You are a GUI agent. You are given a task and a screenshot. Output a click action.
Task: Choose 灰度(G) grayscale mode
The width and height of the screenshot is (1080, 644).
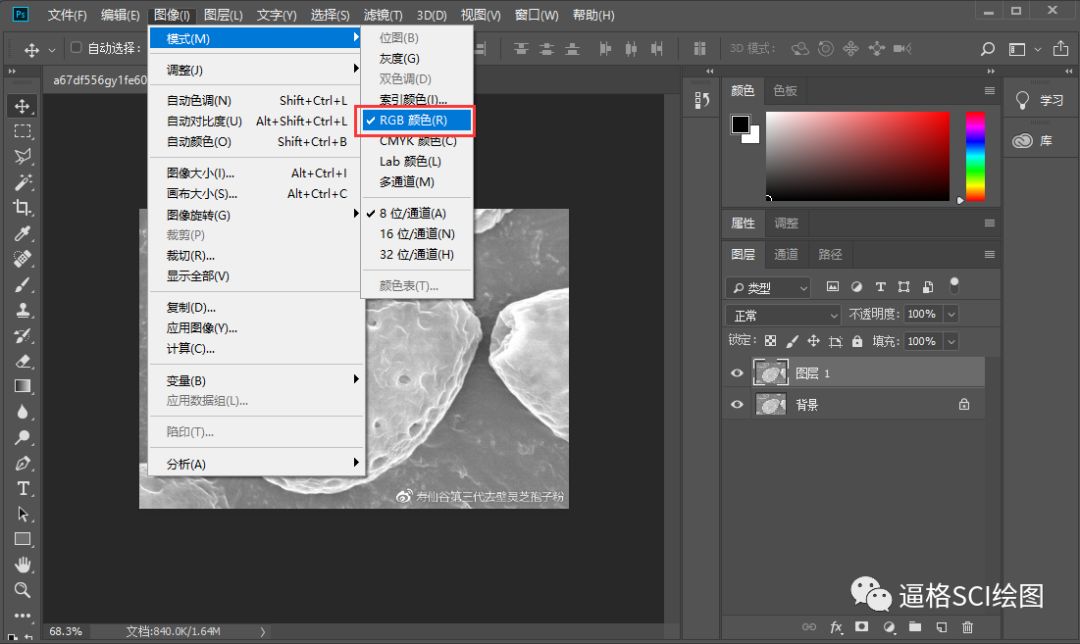click(417, 59)
